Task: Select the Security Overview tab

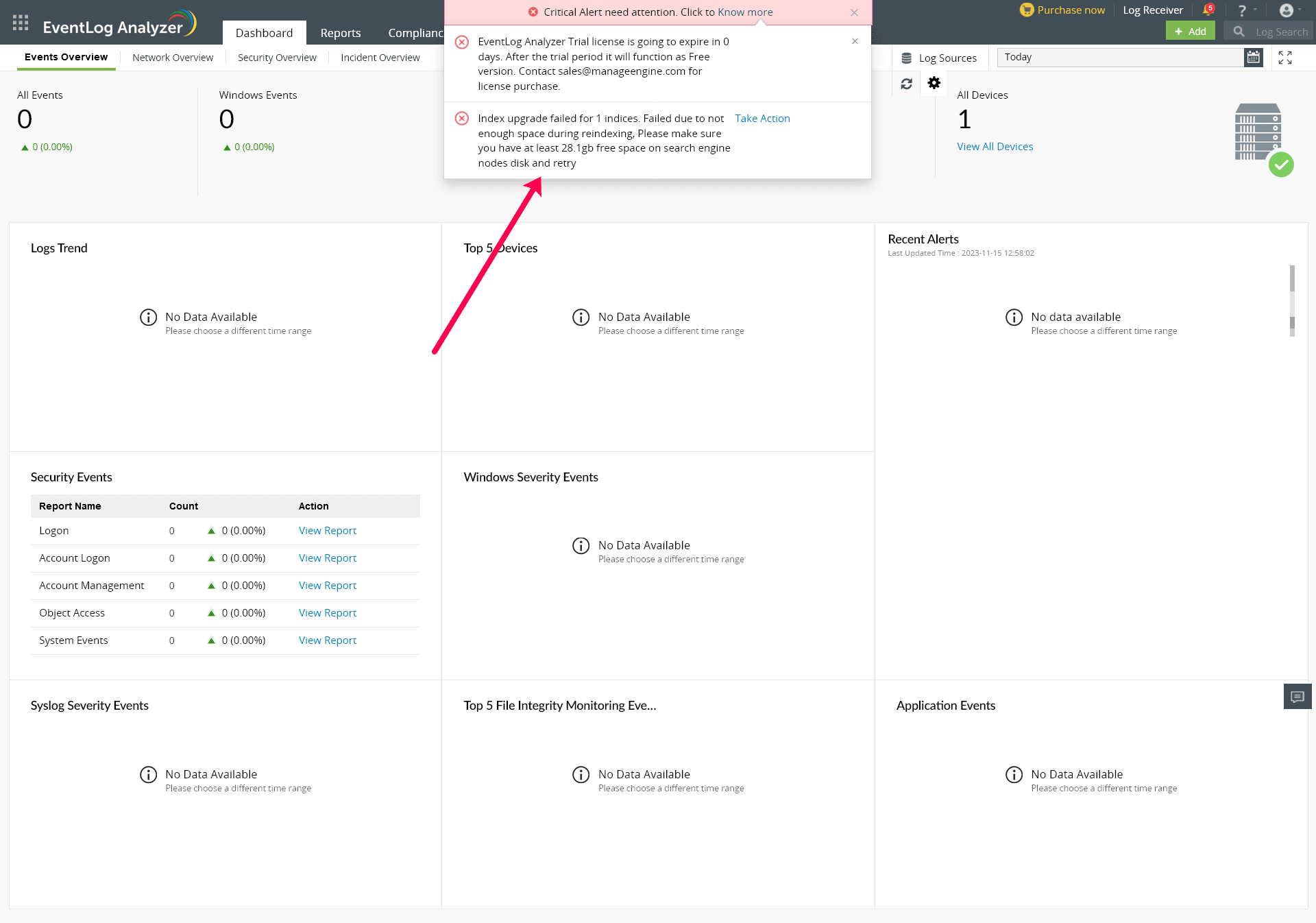Action: click(277, 58)
